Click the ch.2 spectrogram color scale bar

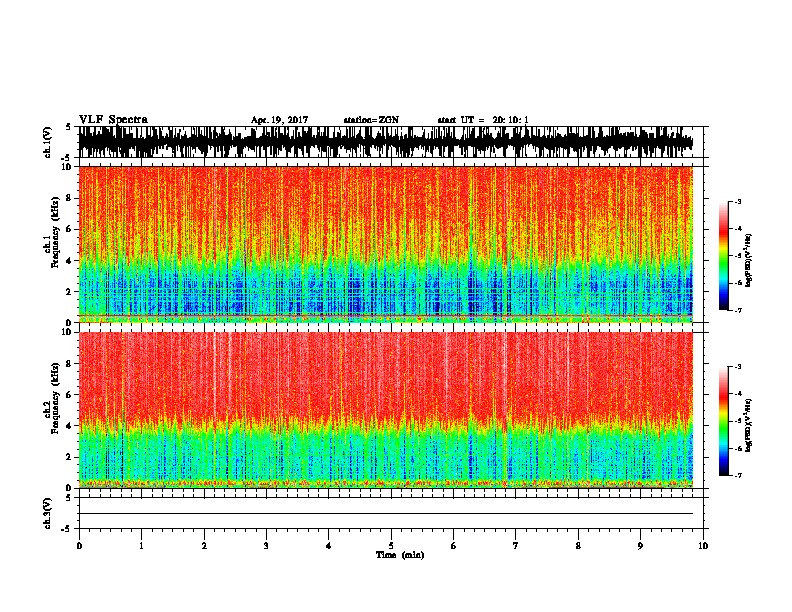click(x=723, y=421)
